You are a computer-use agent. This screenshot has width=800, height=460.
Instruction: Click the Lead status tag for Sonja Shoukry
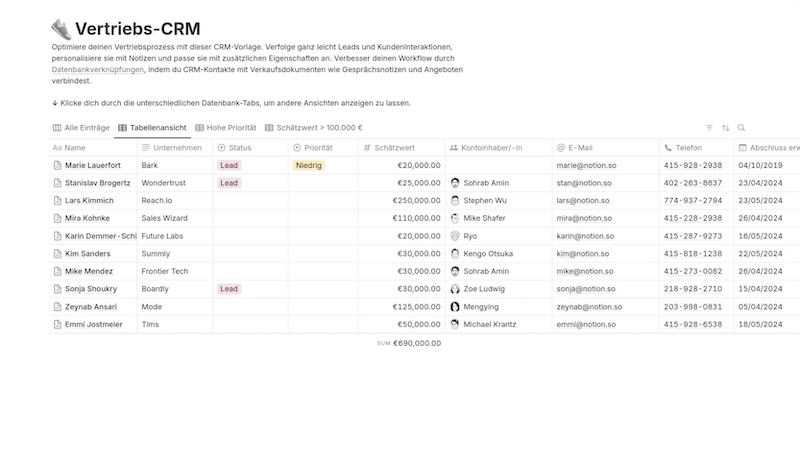229,289
